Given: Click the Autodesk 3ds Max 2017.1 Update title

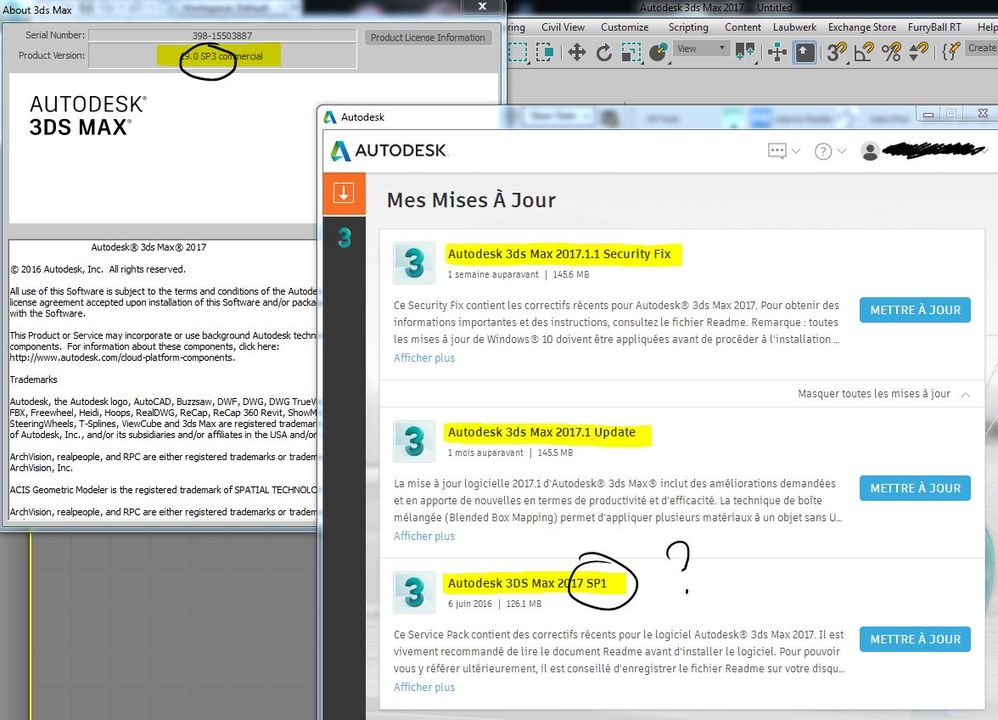Looking at the screenshot, I should coord(541,432).
